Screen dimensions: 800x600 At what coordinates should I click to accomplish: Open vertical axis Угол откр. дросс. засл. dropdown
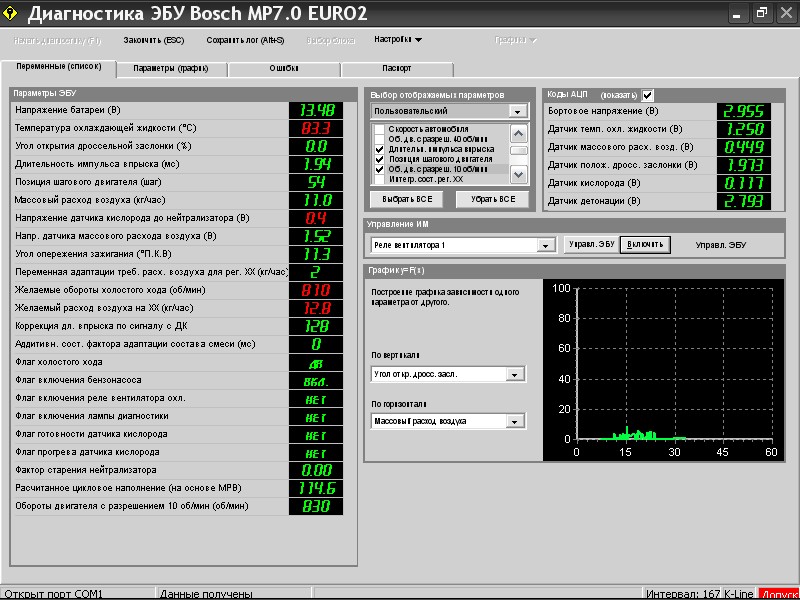tap(514, 374)
